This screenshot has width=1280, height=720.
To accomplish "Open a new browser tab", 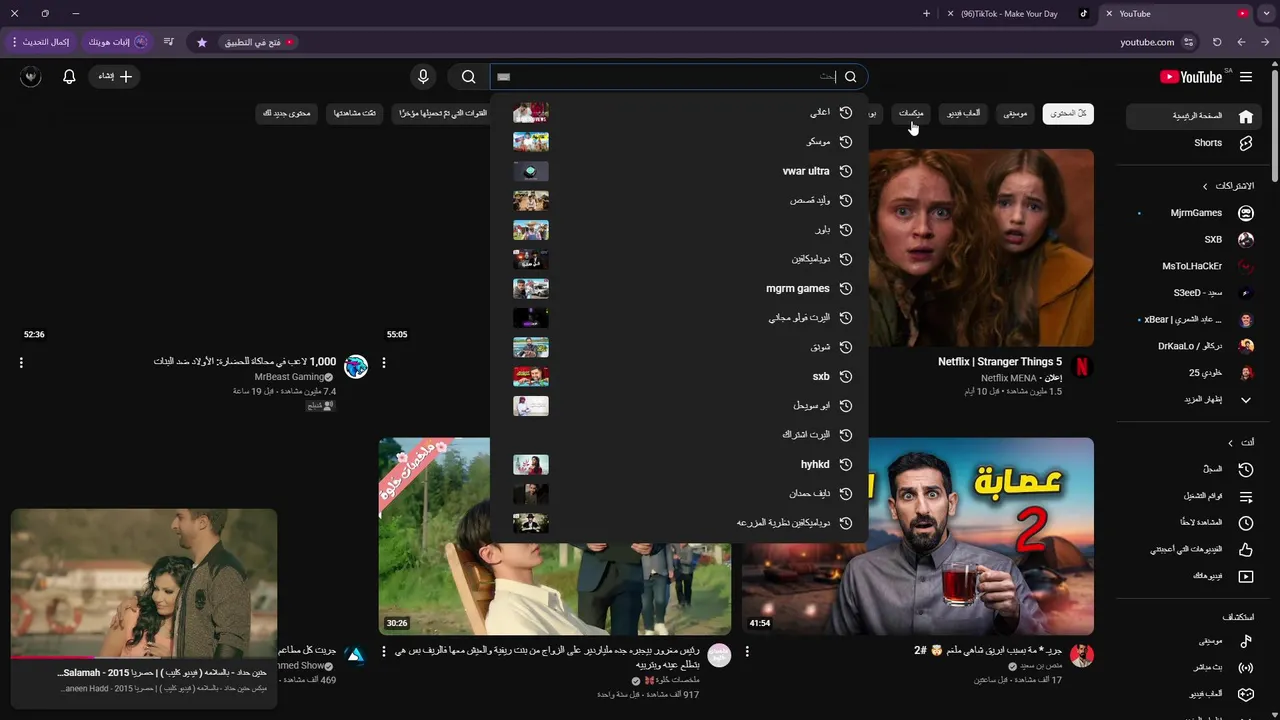I will 926,14.
